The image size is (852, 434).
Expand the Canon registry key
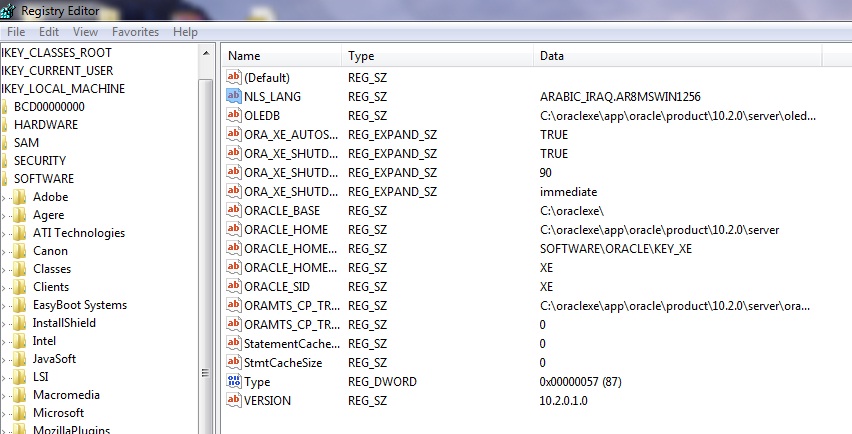[4, 251]
